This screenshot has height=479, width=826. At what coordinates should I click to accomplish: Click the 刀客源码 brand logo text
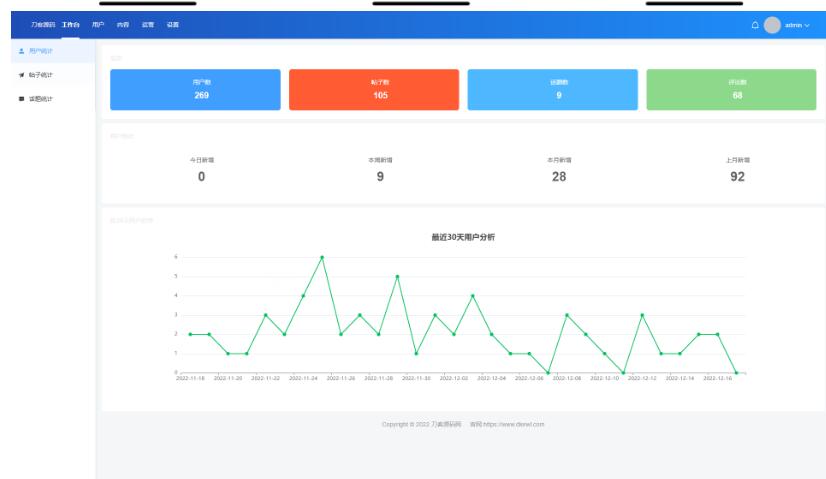tap(42, 25)
